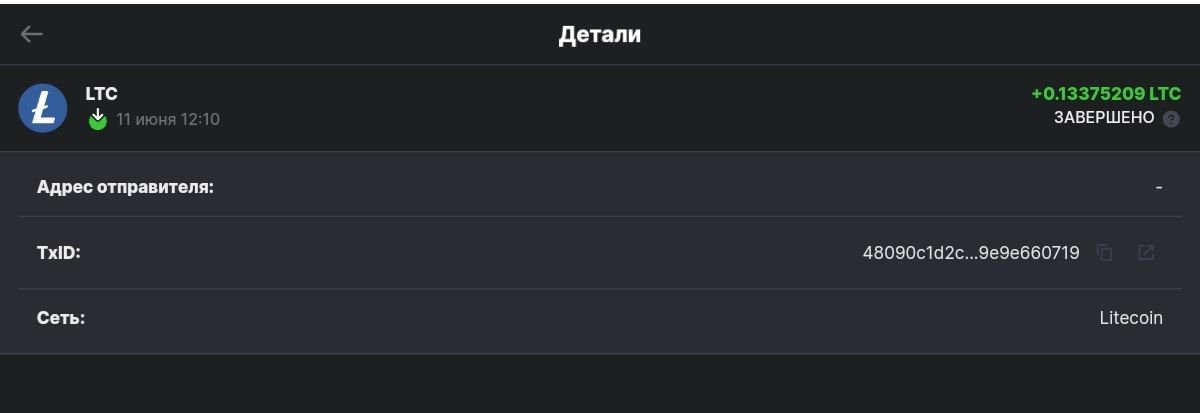This screenshot has height=413, width=1200.
Task: Click the green deposit arrow icon
Action: pyautogui.click(x=97, y=120)
